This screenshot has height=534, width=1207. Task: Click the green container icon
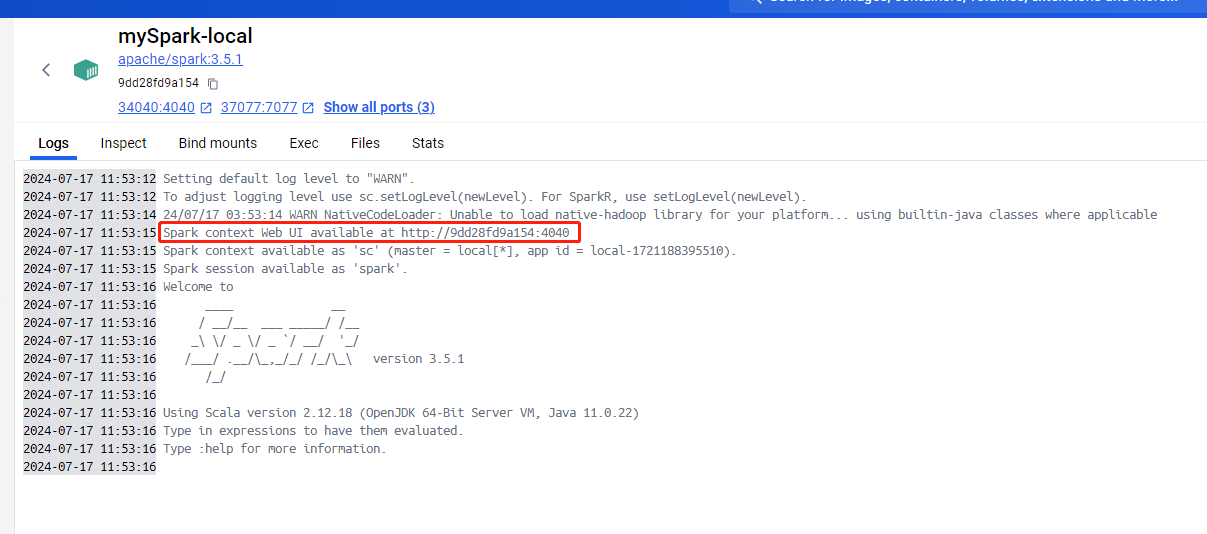86,70
